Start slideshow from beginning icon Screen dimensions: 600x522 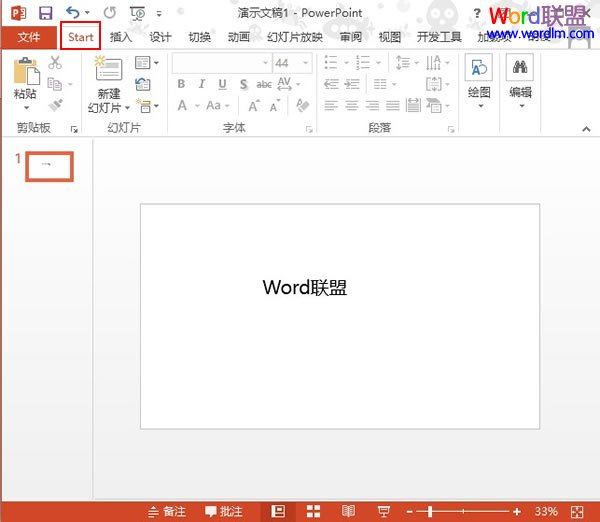click(x=137, y=13)
